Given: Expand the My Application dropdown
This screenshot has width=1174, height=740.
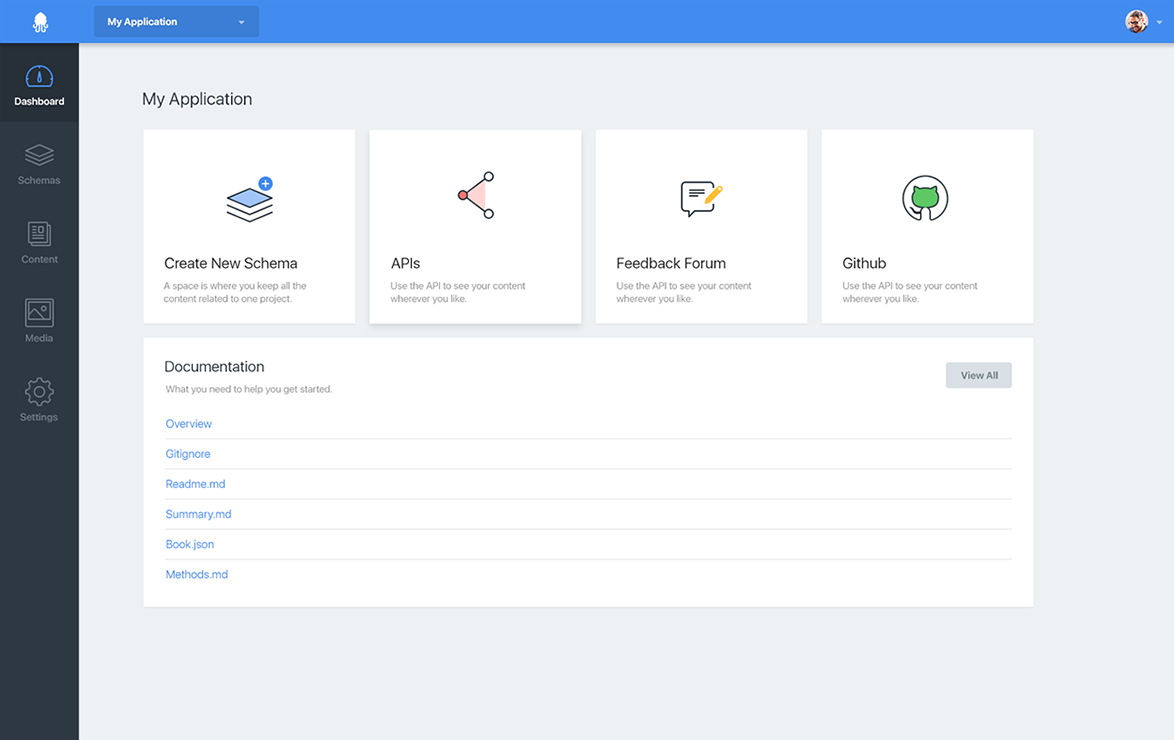Looking at the screenshot, I should [x=176, y=22].
